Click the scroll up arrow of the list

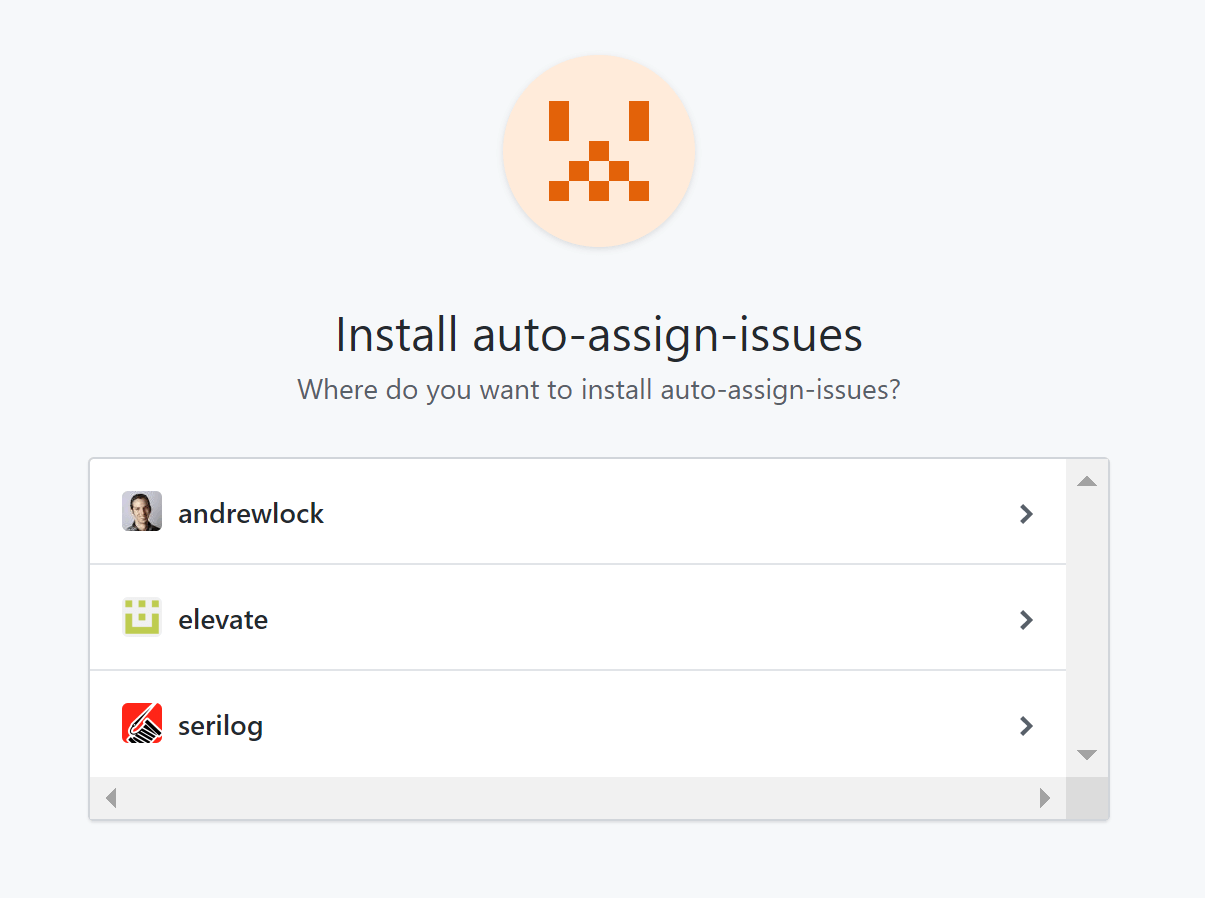[x=1087, y=482]
